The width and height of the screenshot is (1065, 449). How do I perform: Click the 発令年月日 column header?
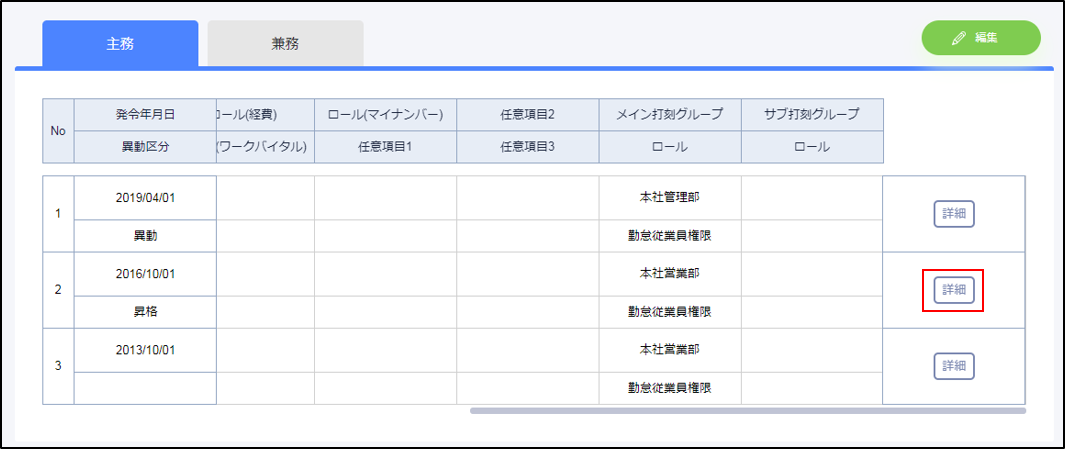145,115
